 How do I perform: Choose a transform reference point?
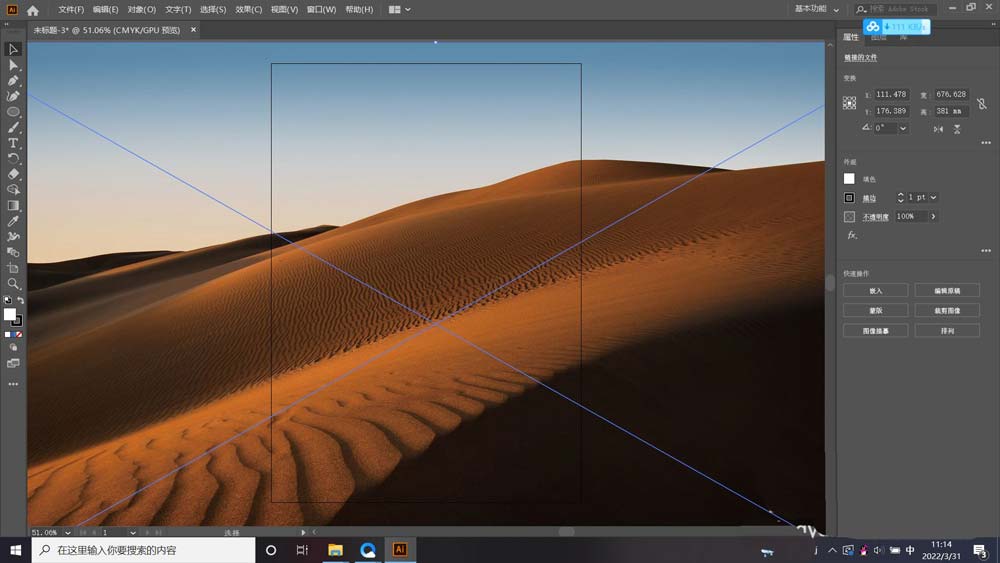click(x=849, y=103)
